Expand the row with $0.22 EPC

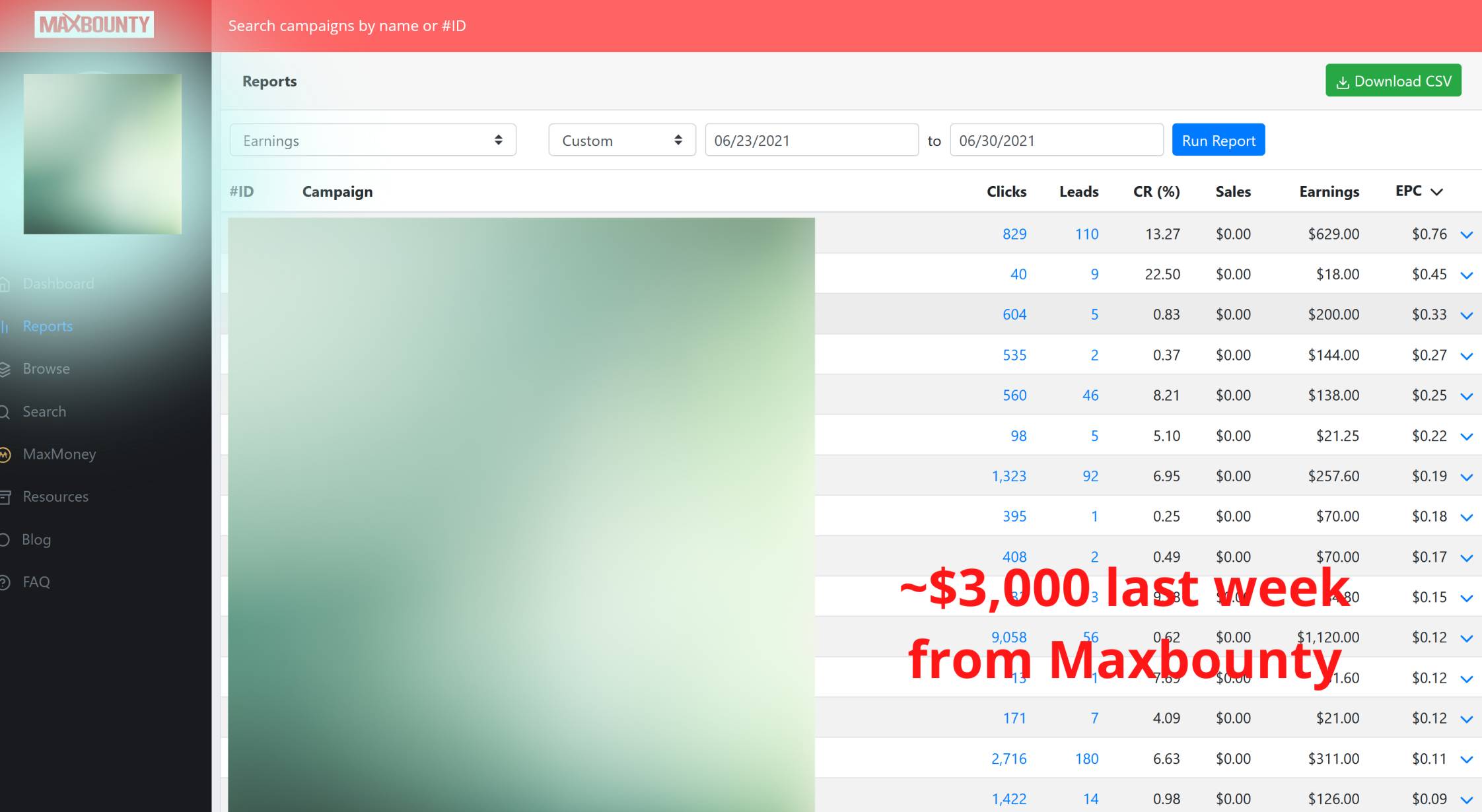[1466, 436]
